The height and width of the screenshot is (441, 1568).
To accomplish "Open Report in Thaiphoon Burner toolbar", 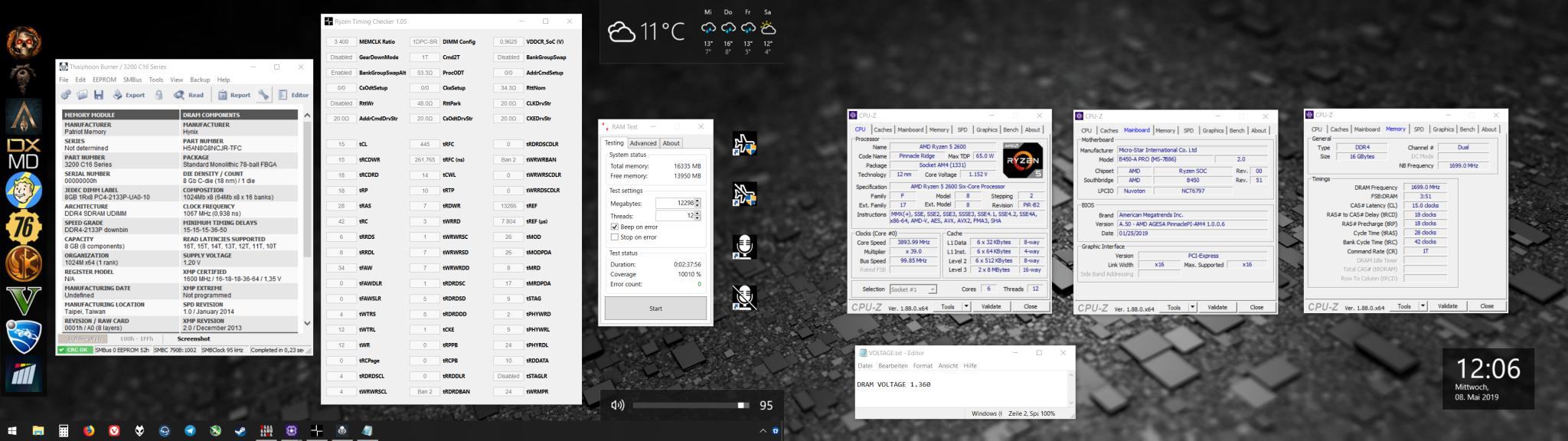I will click(x=234, y=95).
